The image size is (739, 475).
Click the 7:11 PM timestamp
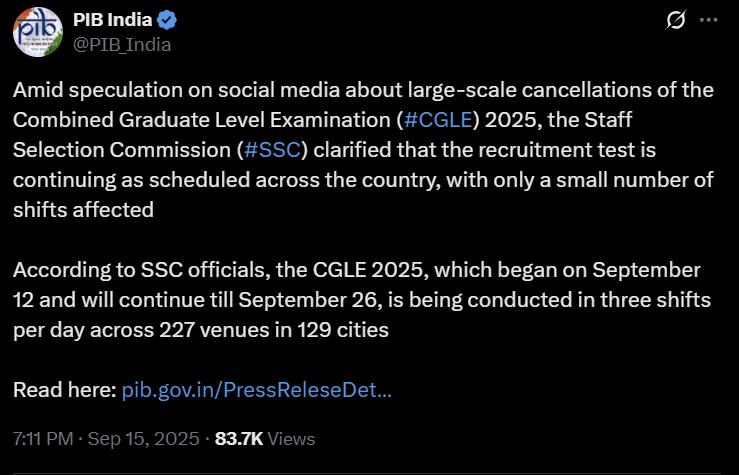click(43, 439)
